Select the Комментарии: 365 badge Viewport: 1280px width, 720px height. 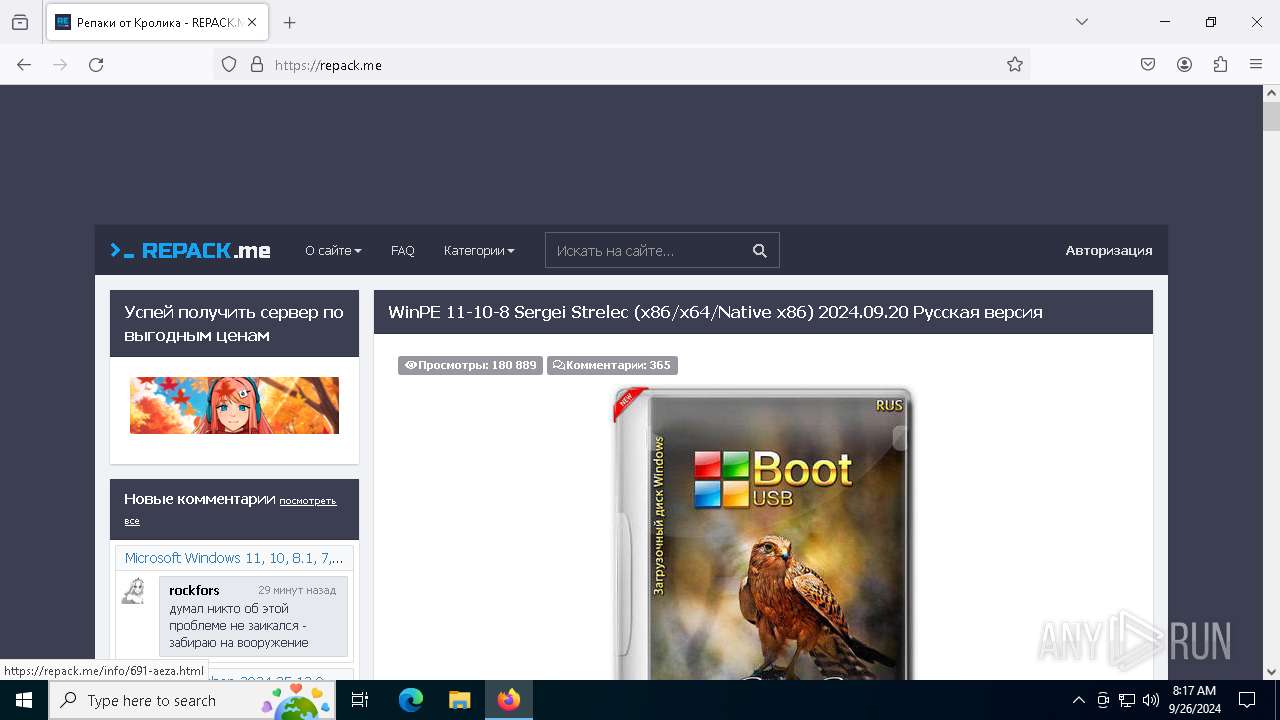pyautogui.click(x=612, y=365)
